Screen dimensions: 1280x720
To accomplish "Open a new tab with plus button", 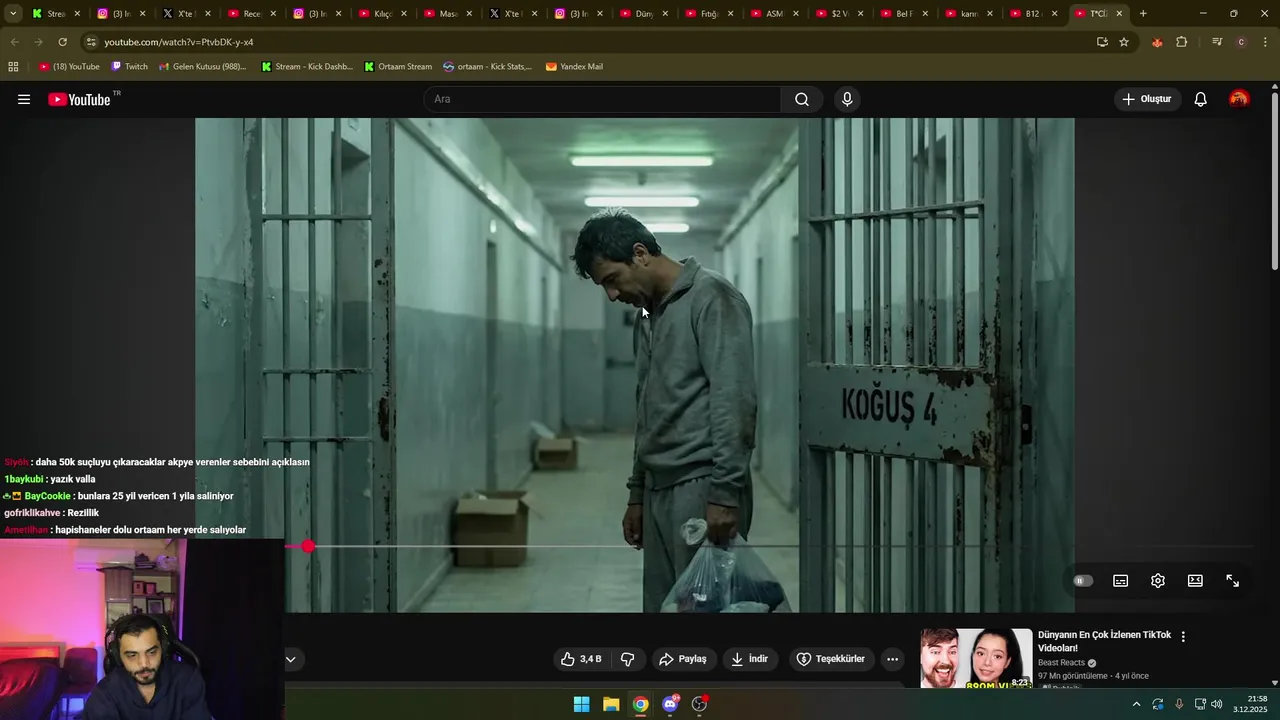I will coord(1143,14).
